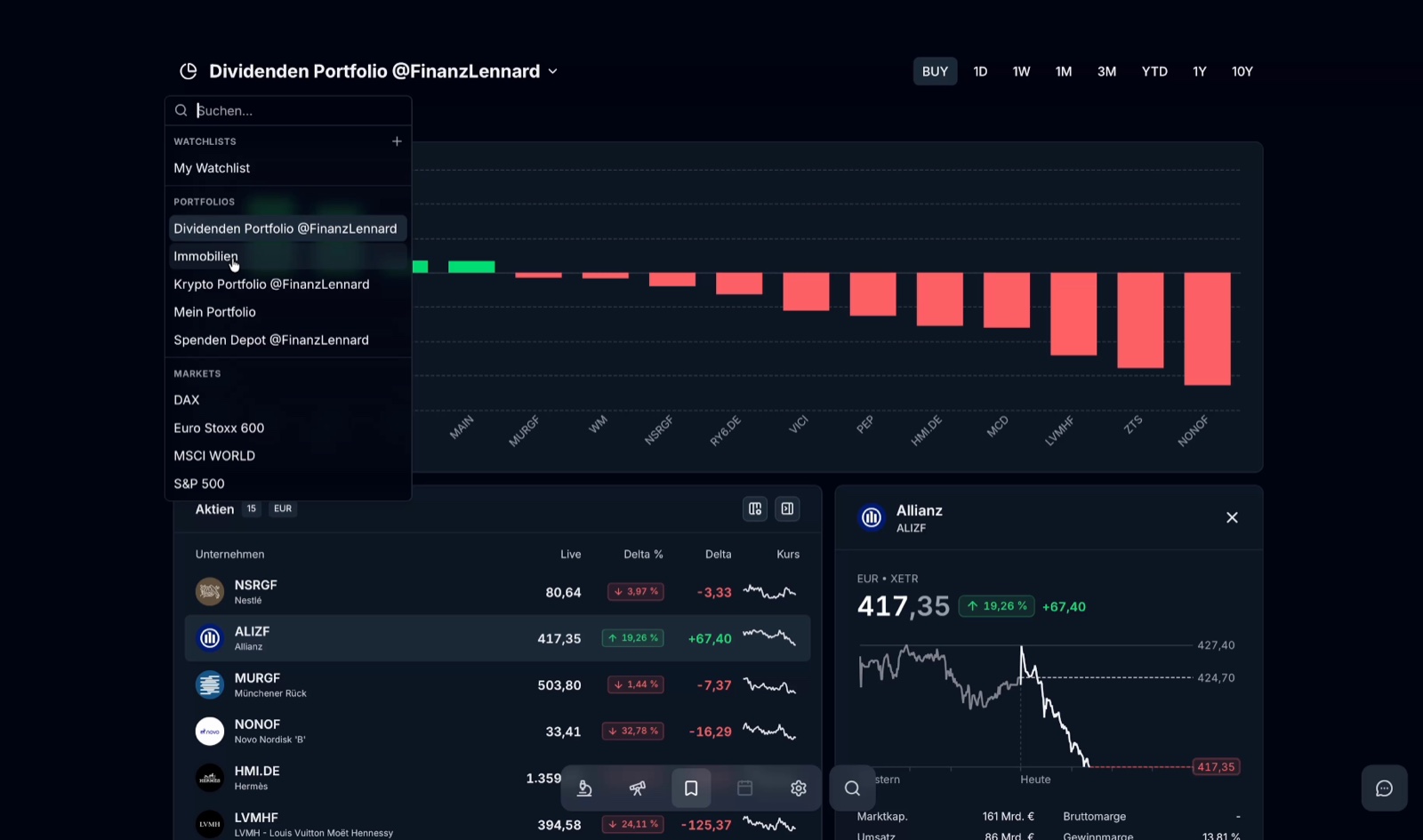
Task: Close the Allianz detail panel
Action: pyautogui.click(x=1232, y=517)
